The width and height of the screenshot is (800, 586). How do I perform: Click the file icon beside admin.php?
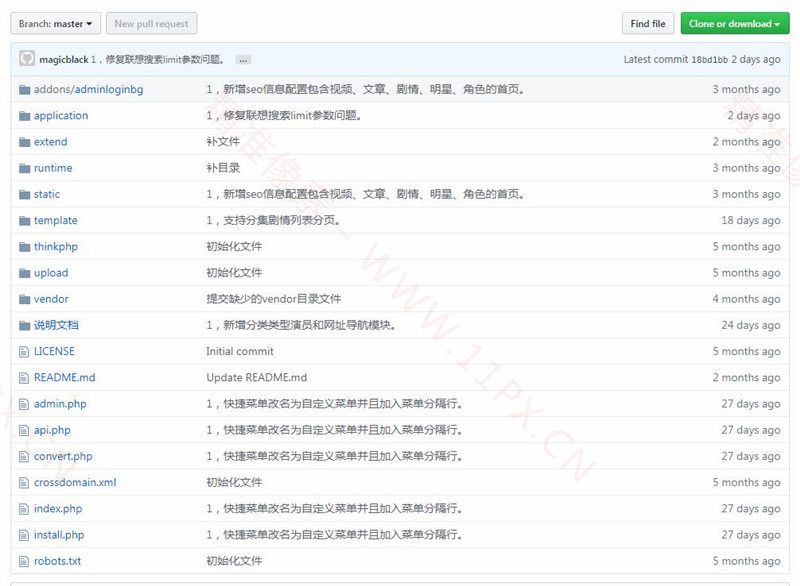point(24,404)
